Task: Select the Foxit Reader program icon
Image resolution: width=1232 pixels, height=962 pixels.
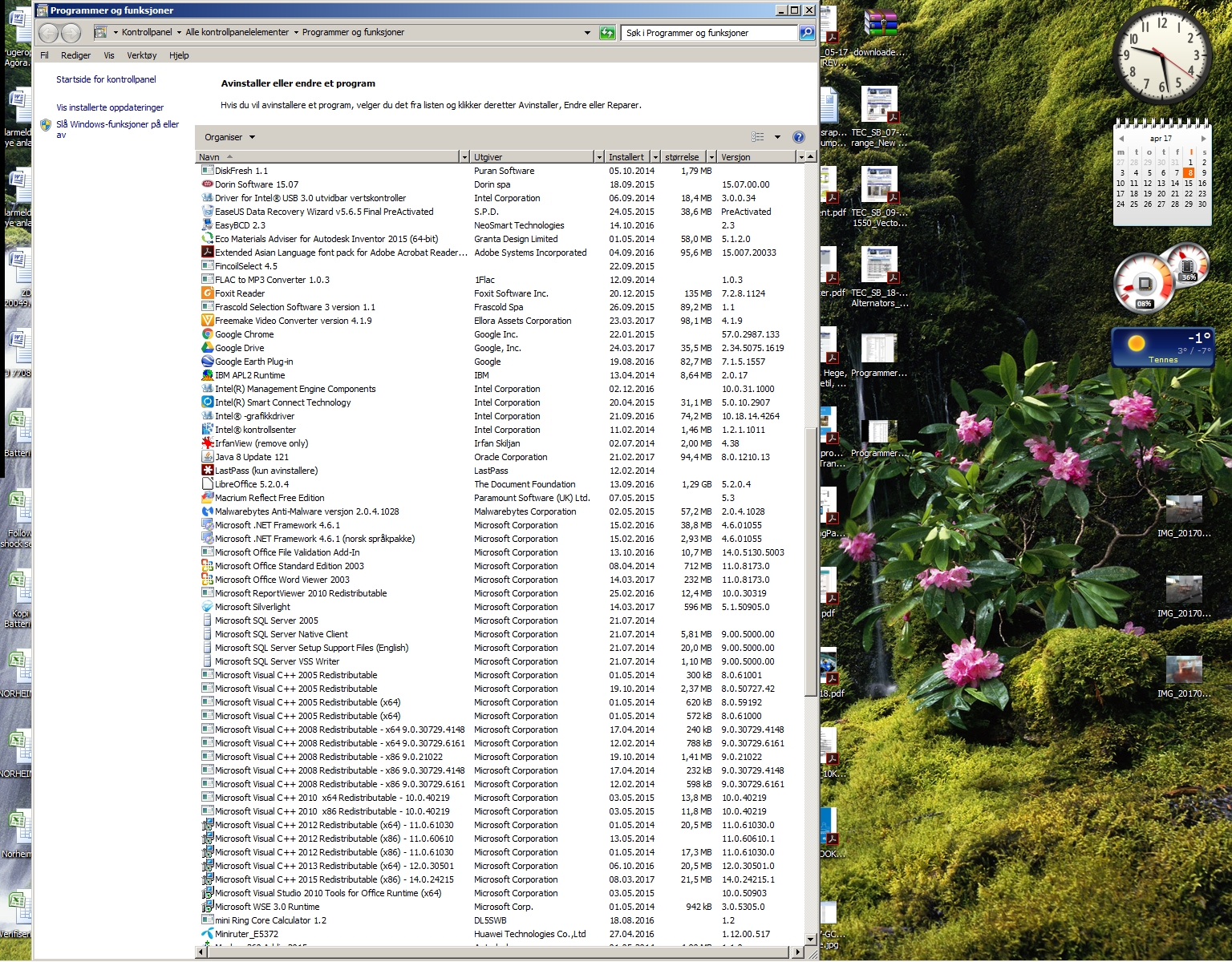Action: pos(208,293)
